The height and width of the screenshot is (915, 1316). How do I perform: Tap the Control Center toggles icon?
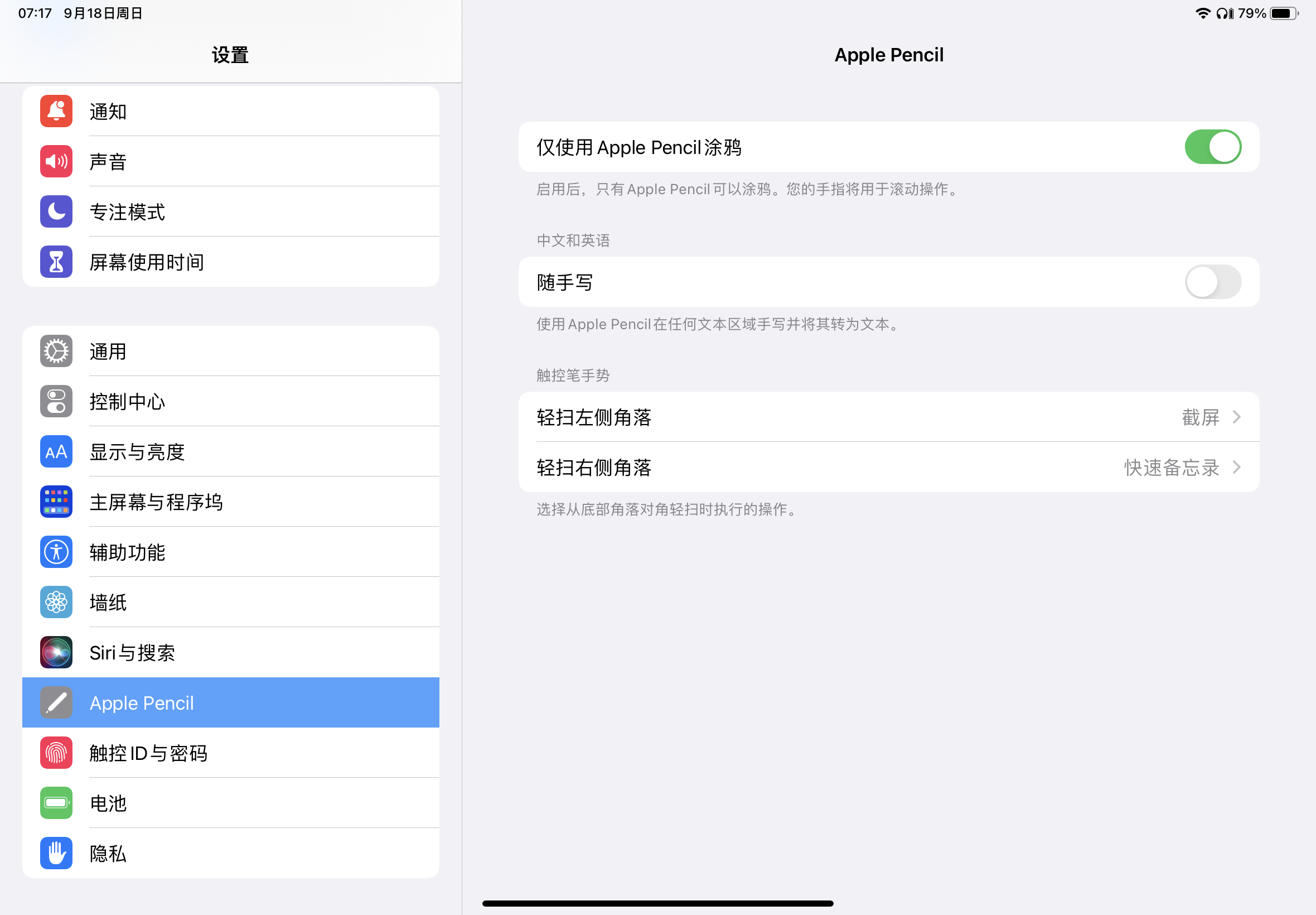pyautogui.click(x=56, y=401)
